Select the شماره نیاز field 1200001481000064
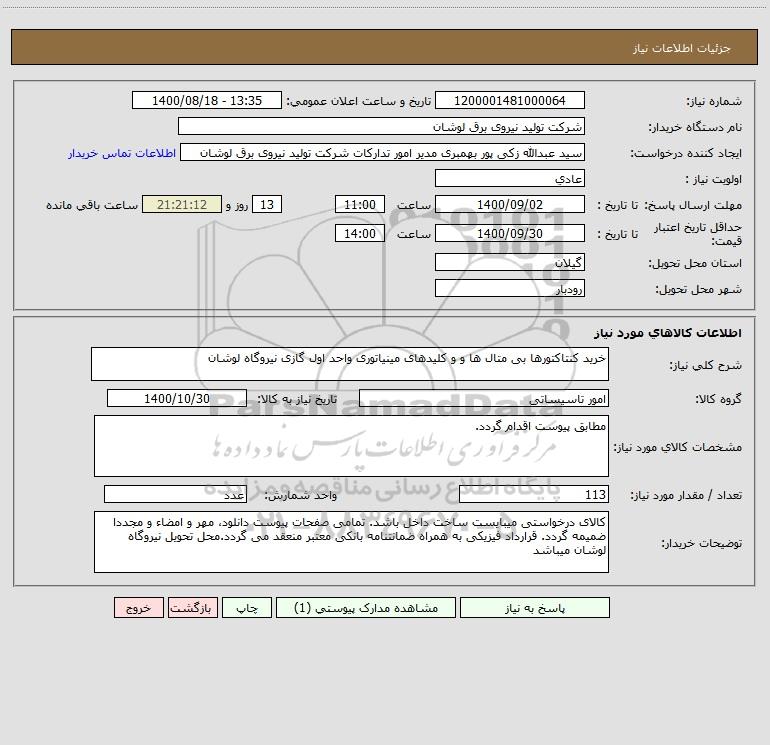The height and width of the screenshot is (745, 770). pos(510,100)
